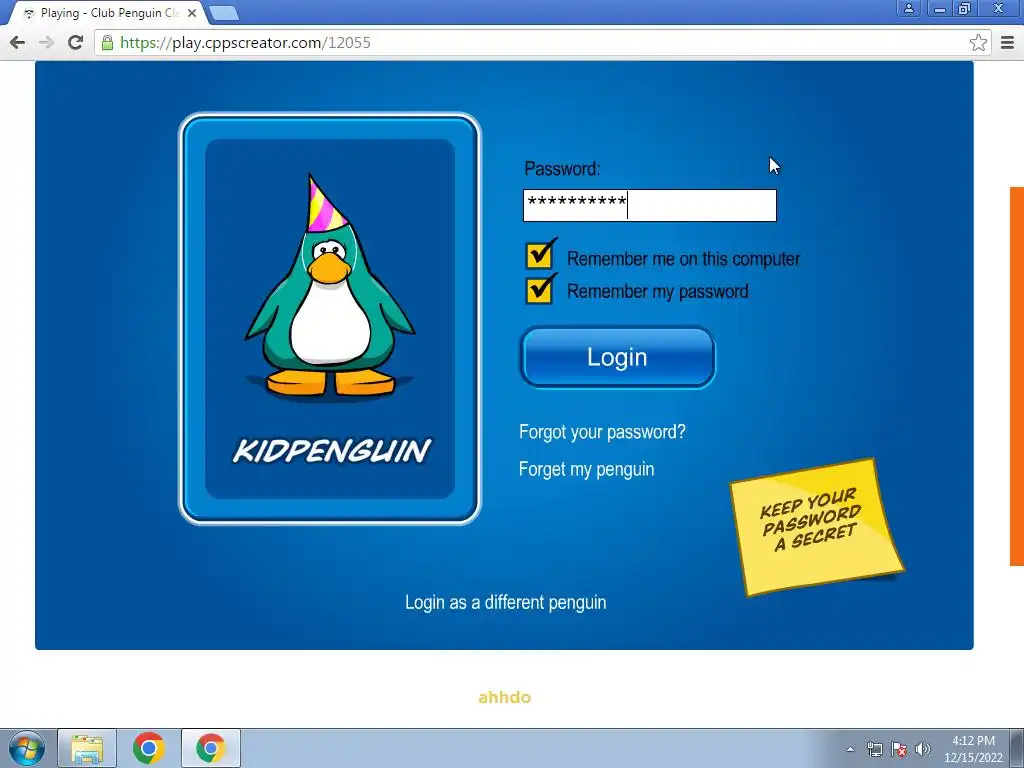Restore down the Chrome window
The image size is (1024, 768).
(x=965, y=8)
